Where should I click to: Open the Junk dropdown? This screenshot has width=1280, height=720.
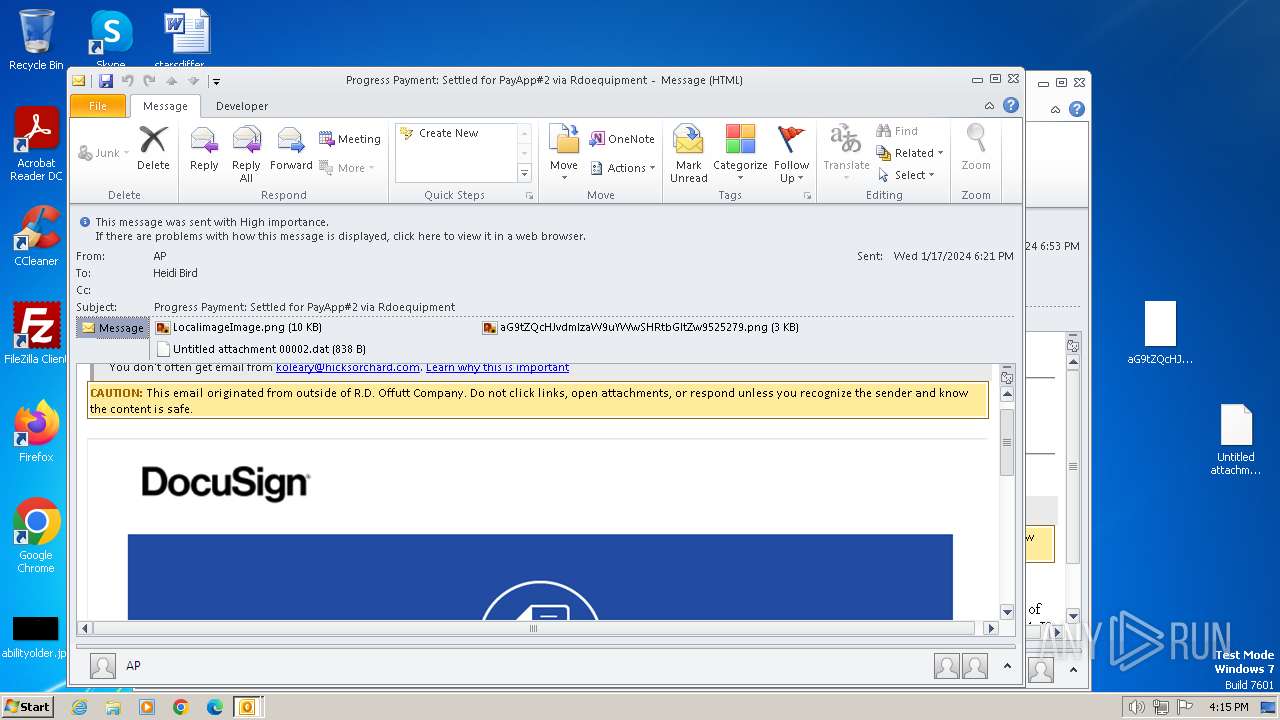pos(104,153)
